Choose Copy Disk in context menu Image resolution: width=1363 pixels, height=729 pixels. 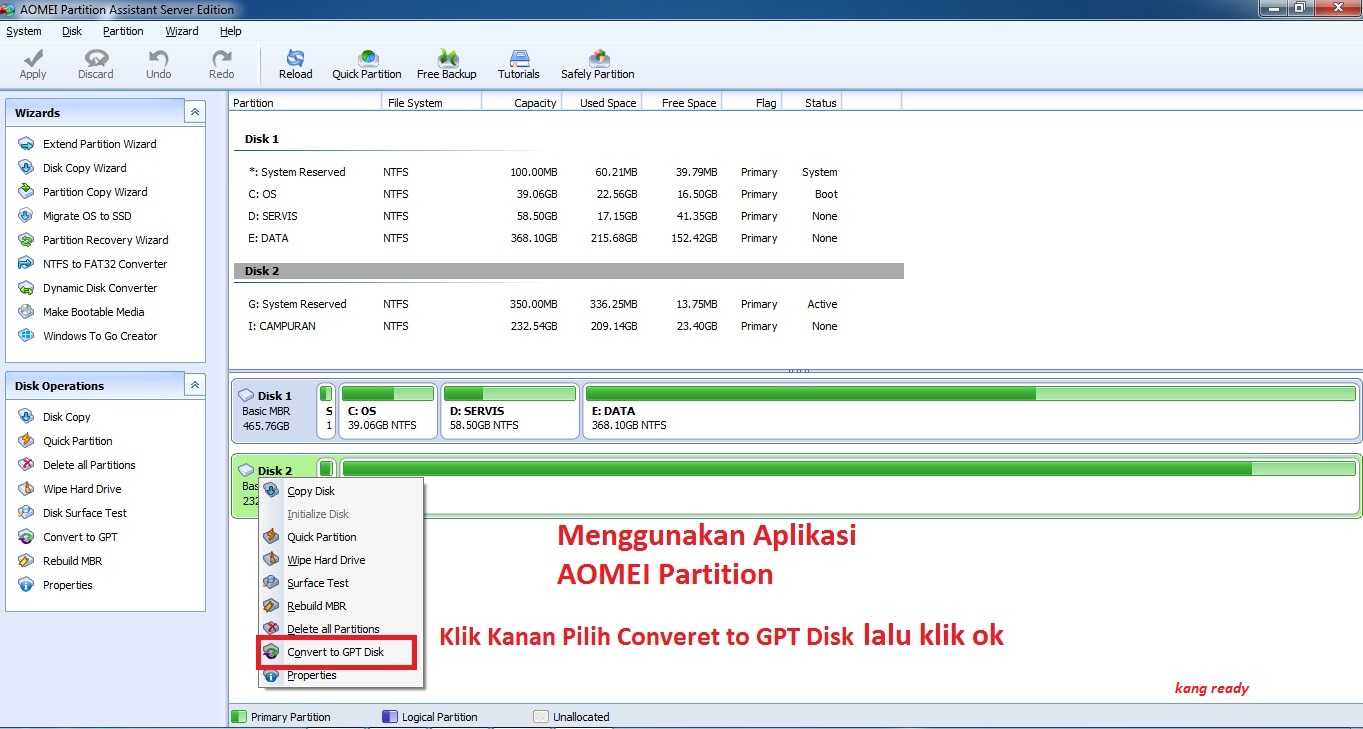coord(340,491)
